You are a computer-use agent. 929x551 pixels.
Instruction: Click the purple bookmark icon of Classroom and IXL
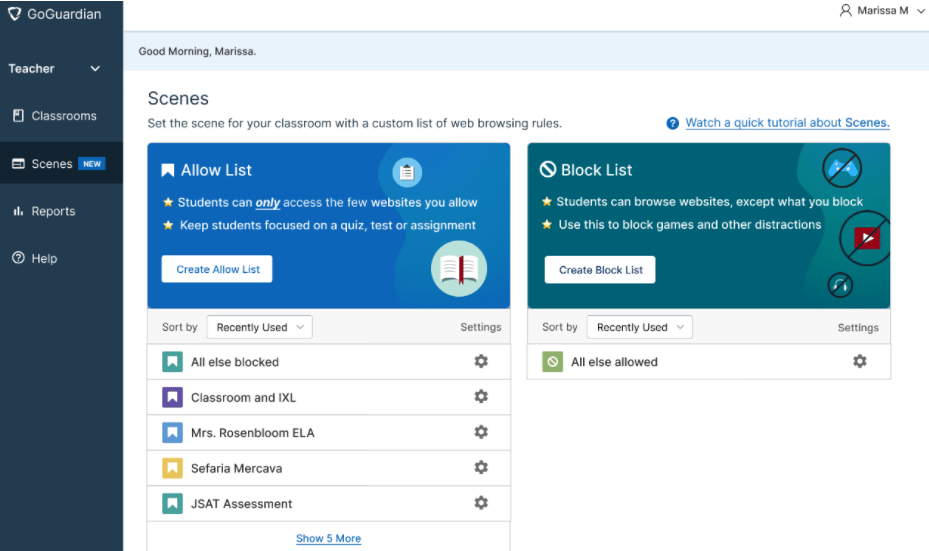pyautogui.click(x=172, y=397)
